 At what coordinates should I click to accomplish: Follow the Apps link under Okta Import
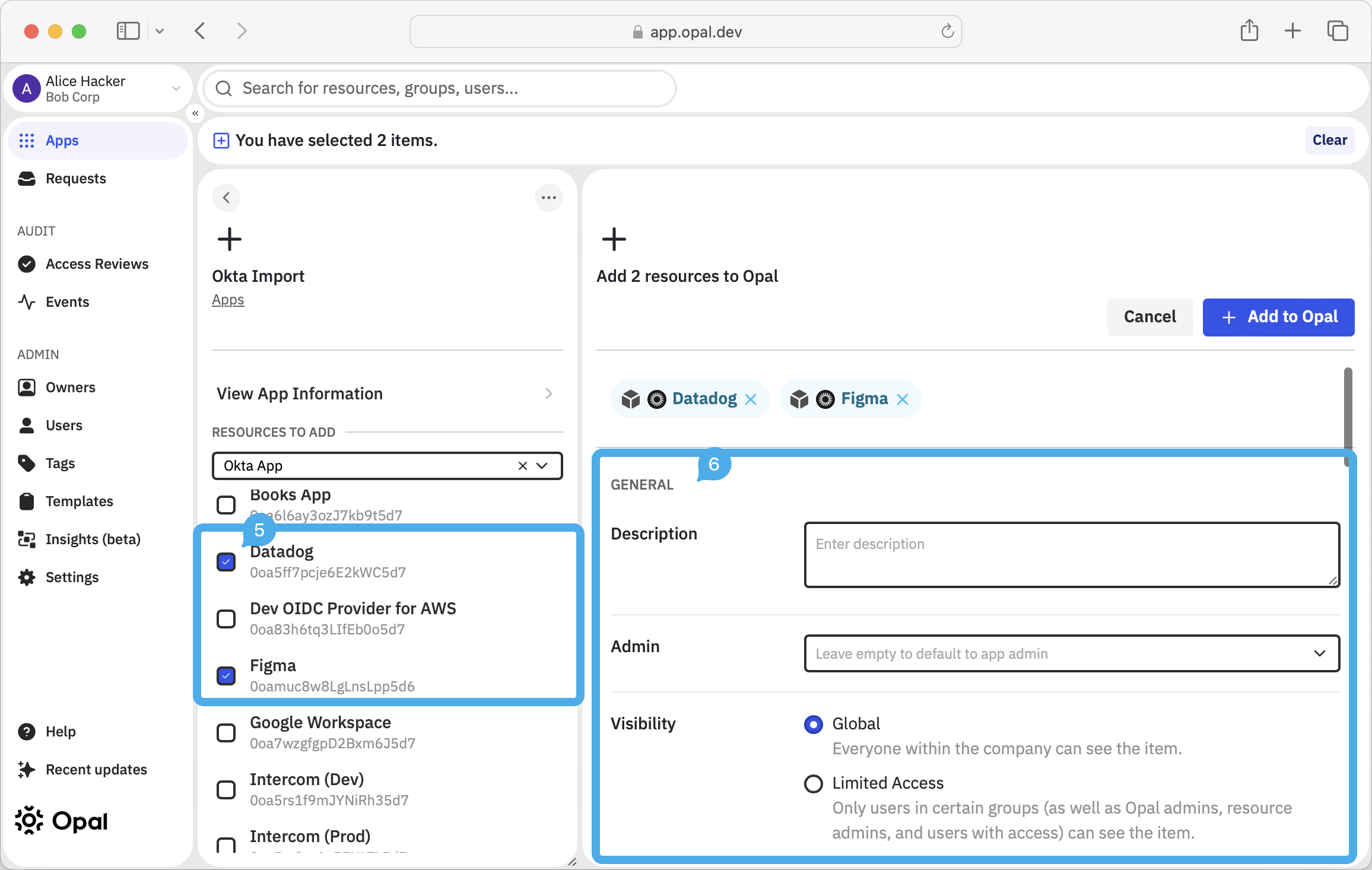[x=228, y=300]
